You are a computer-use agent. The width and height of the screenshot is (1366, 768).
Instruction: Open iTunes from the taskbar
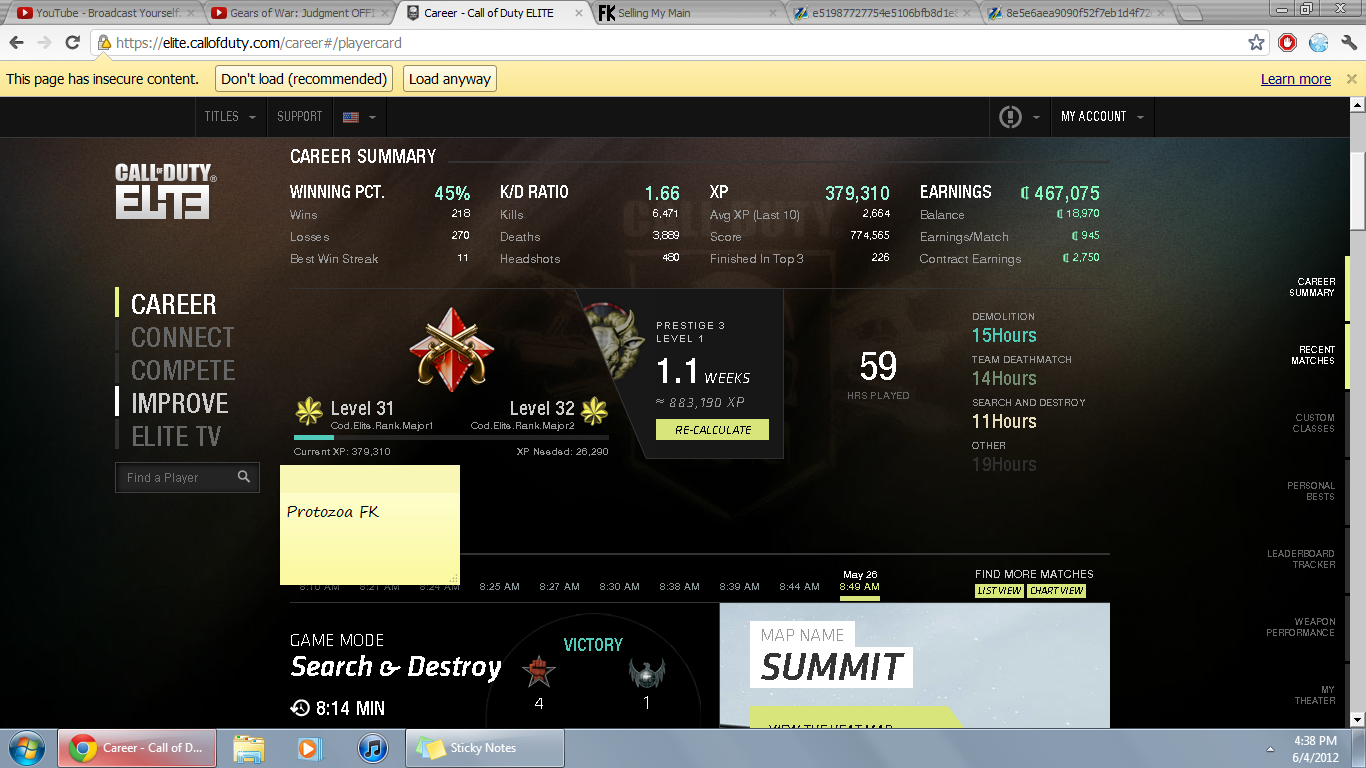[x=372, y=748]
